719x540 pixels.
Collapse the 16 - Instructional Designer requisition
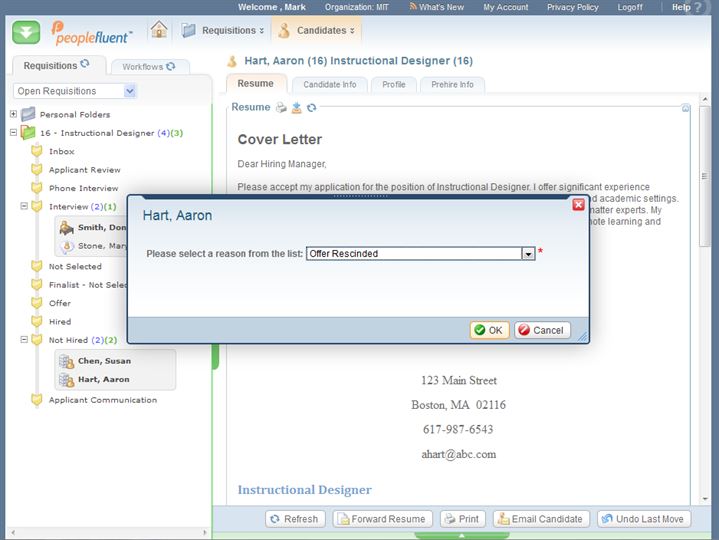tap(13, 133)
